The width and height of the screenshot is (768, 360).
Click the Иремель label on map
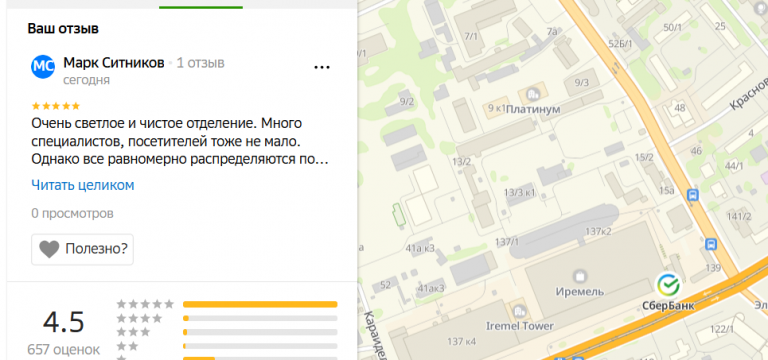click(579, 291)
